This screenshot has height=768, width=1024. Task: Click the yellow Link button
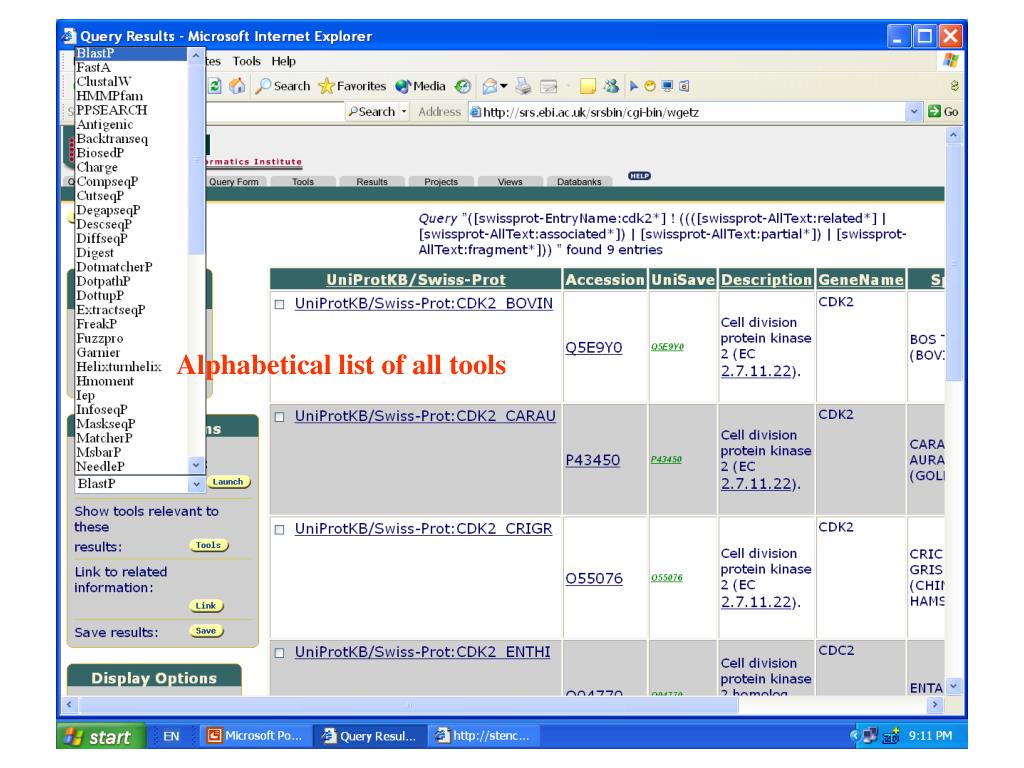tap(206, 606)
